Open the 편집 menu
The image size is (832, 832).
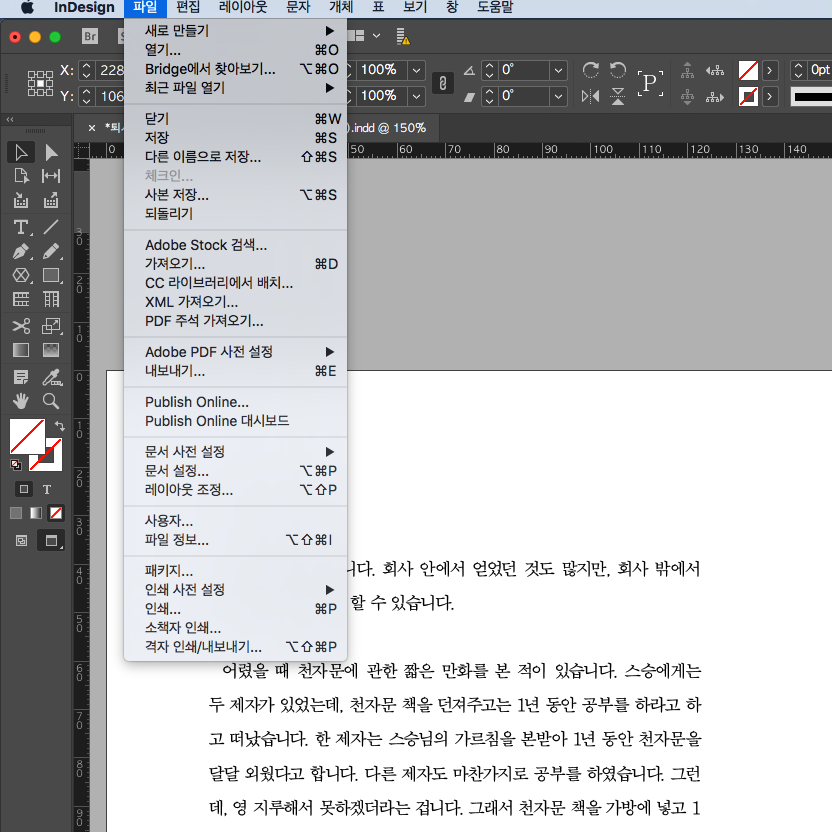(x=187, y=7)
